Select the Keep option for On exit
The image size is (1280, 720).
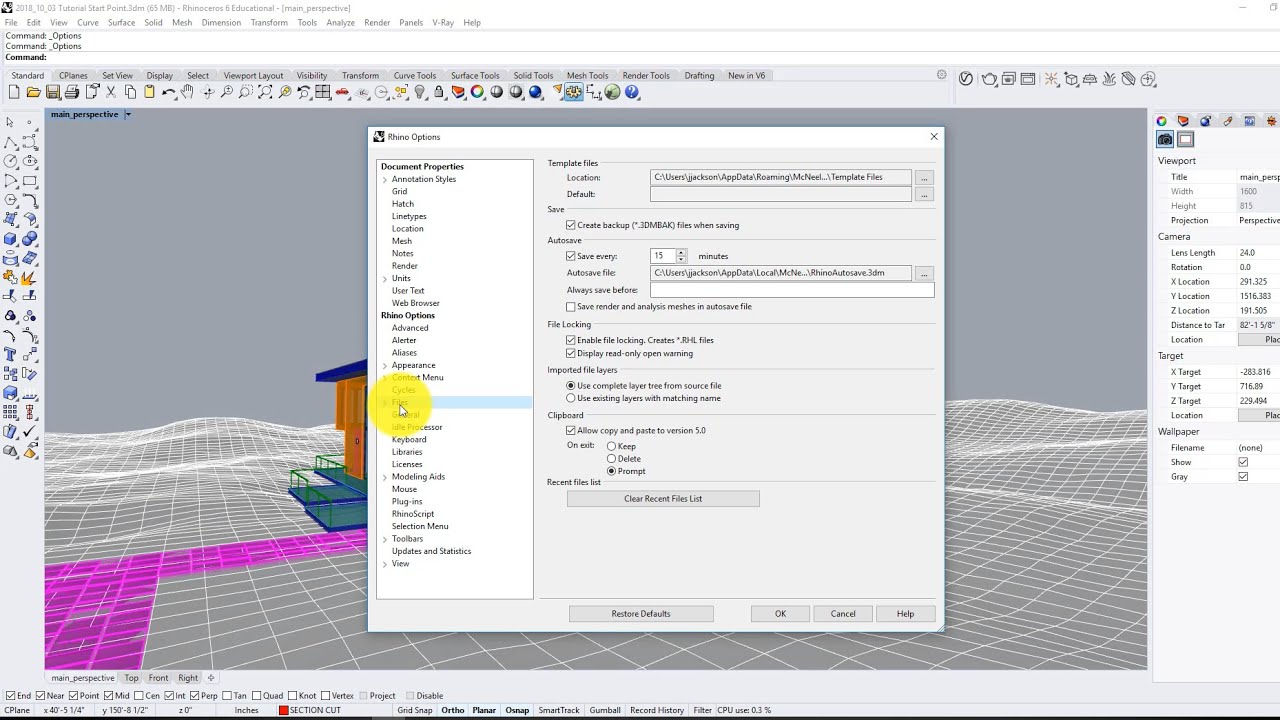611,446
